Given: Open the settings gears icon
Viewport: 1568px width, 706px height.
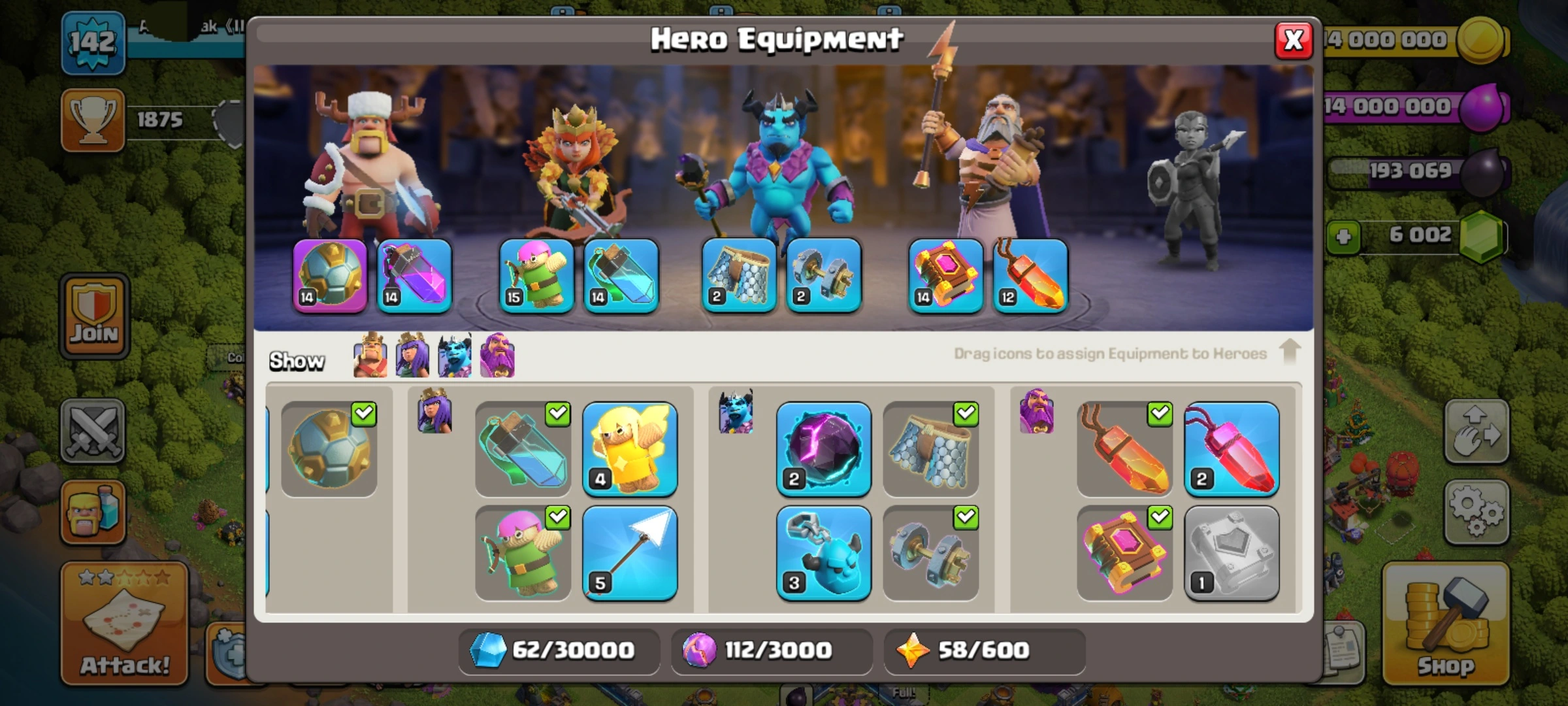Looking at the screenshot, I should point(1477,513).
